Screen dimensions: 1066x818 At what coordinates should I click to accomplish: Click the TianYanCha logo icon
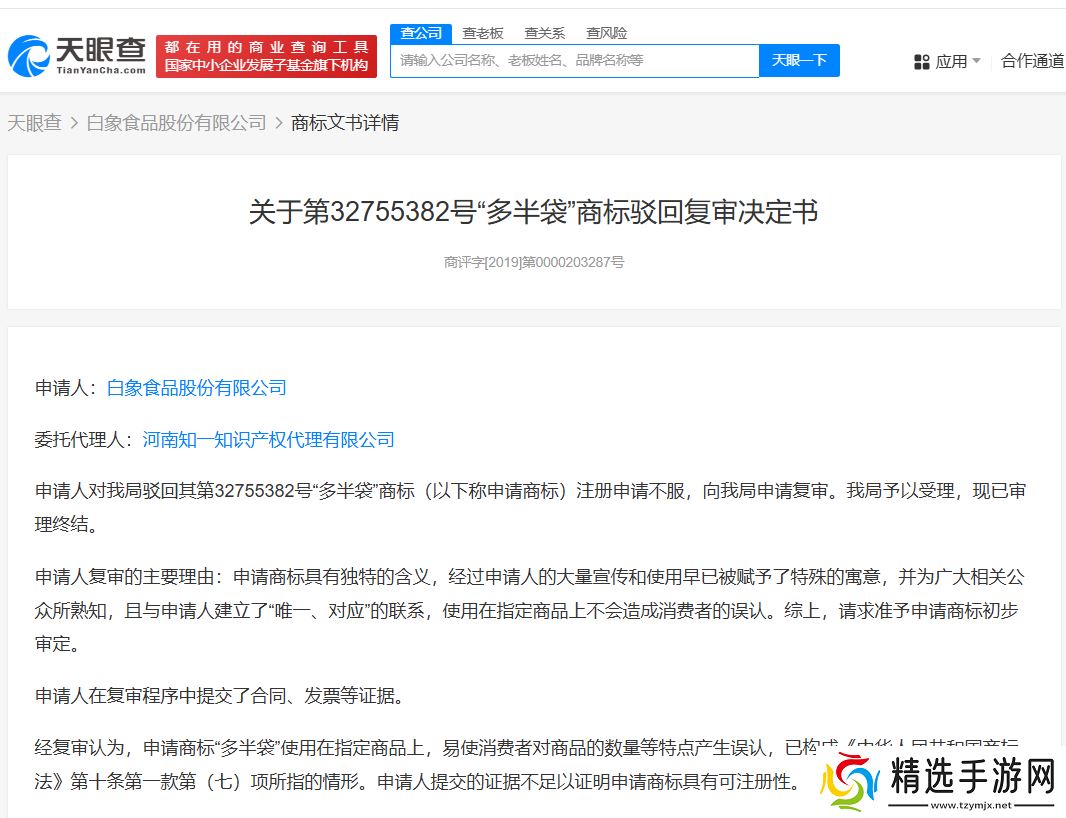(x=28, y=56)
